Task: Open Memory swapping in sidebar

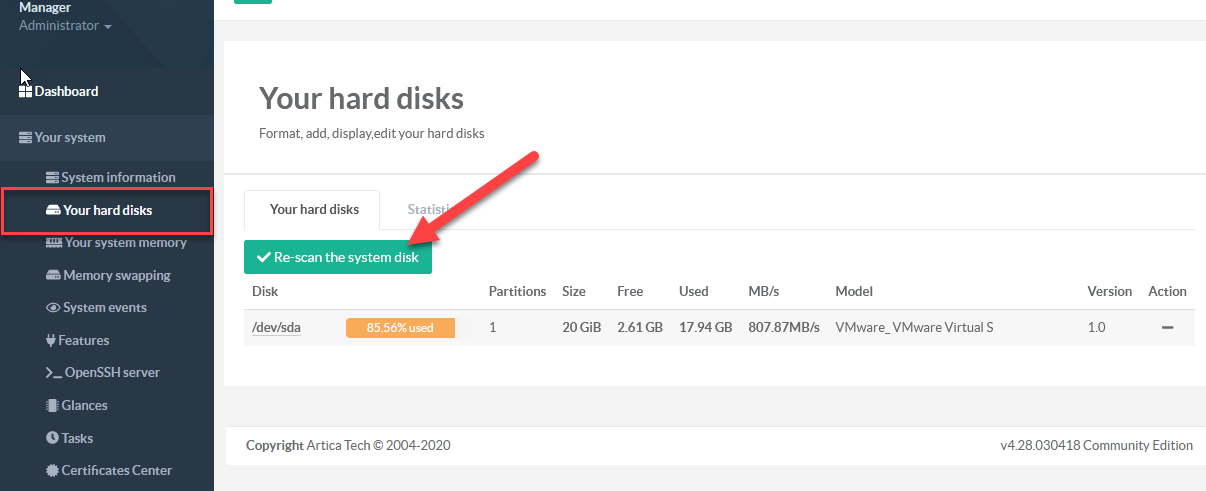Action: coord(116,275)
